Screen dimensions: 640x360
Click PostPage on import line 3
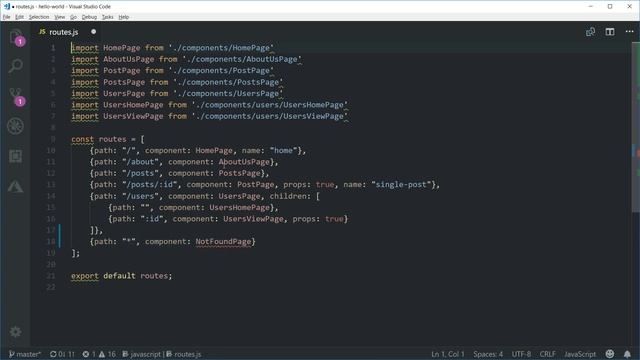tap(122, 71)
